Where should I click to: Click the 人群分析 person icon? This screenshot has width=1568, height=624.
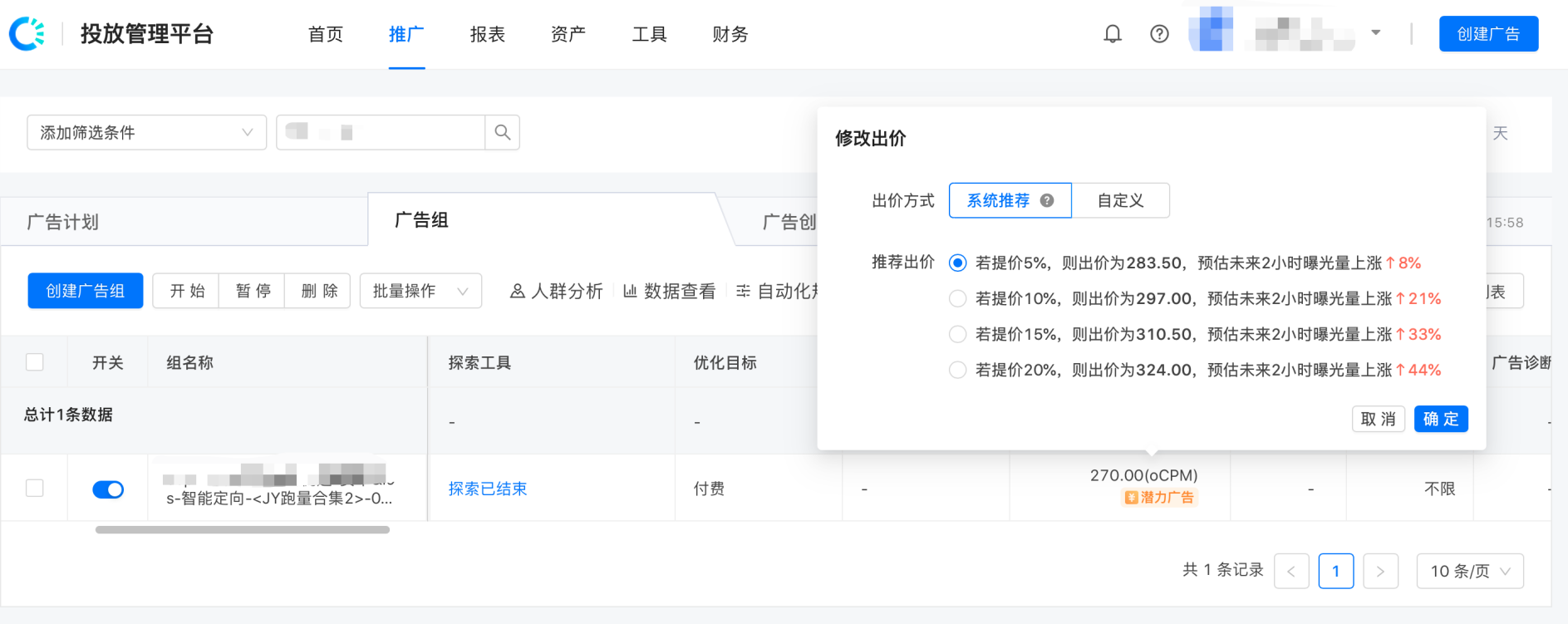point(517,291)
